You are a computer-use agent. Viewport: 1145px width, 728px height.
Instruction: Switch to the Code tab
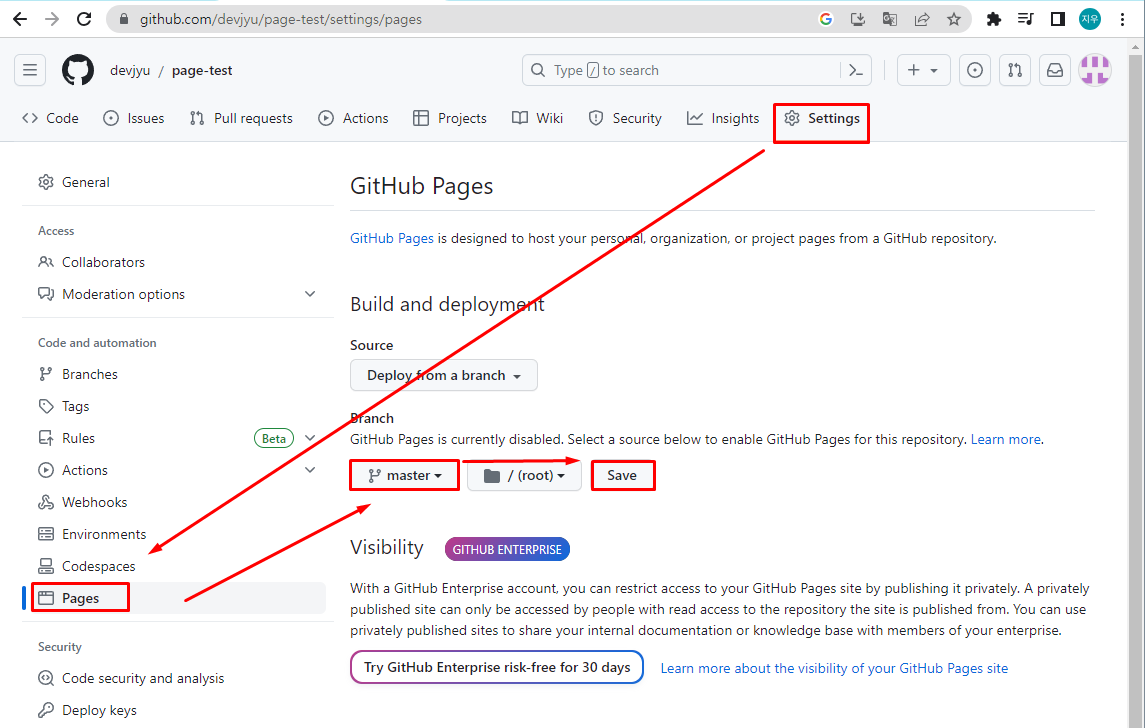click(50, 118)
